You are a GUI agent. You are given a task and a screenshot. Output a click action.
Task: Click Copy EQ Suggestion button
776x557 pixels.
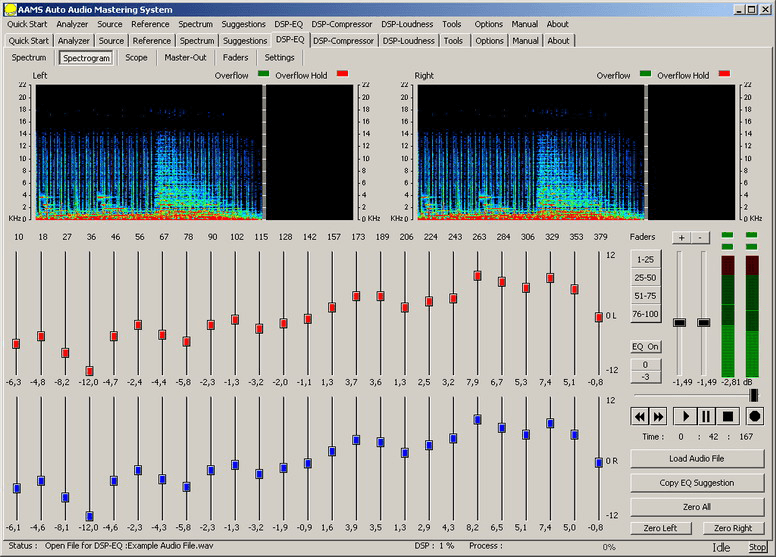697,483
